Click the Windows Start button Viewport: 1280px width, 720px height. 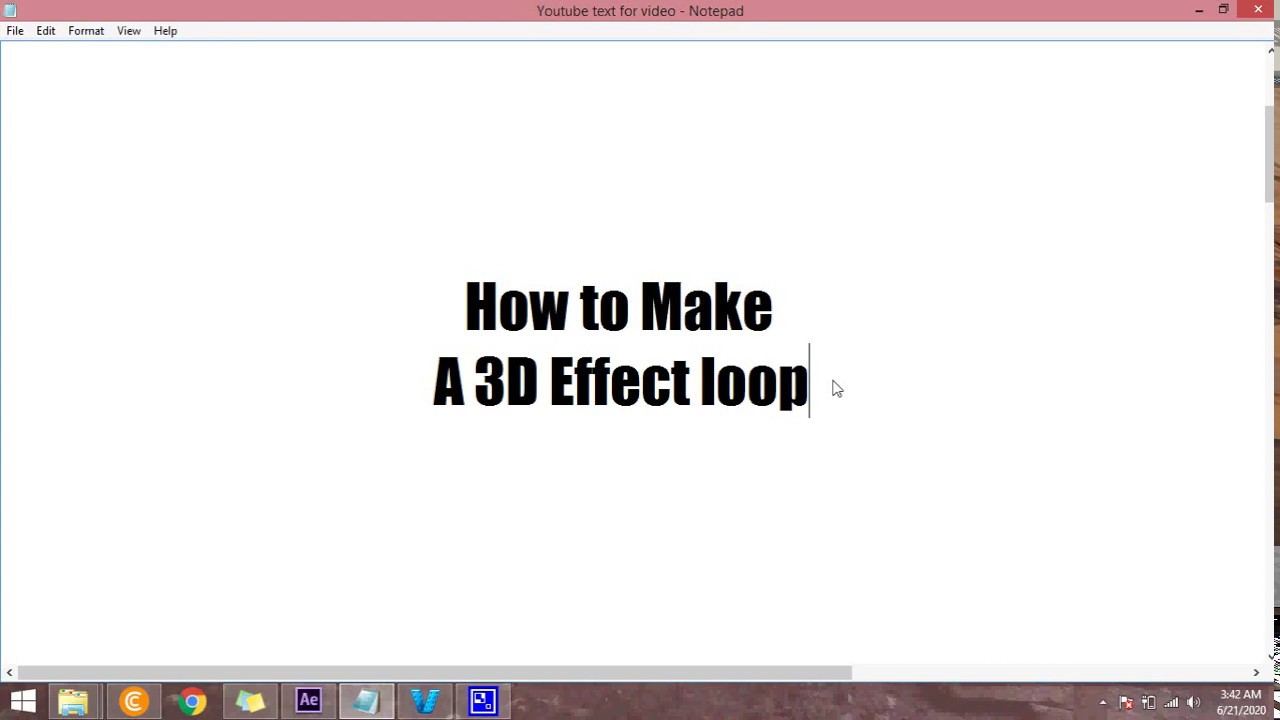pyautogui.click(x=23, y=701)
